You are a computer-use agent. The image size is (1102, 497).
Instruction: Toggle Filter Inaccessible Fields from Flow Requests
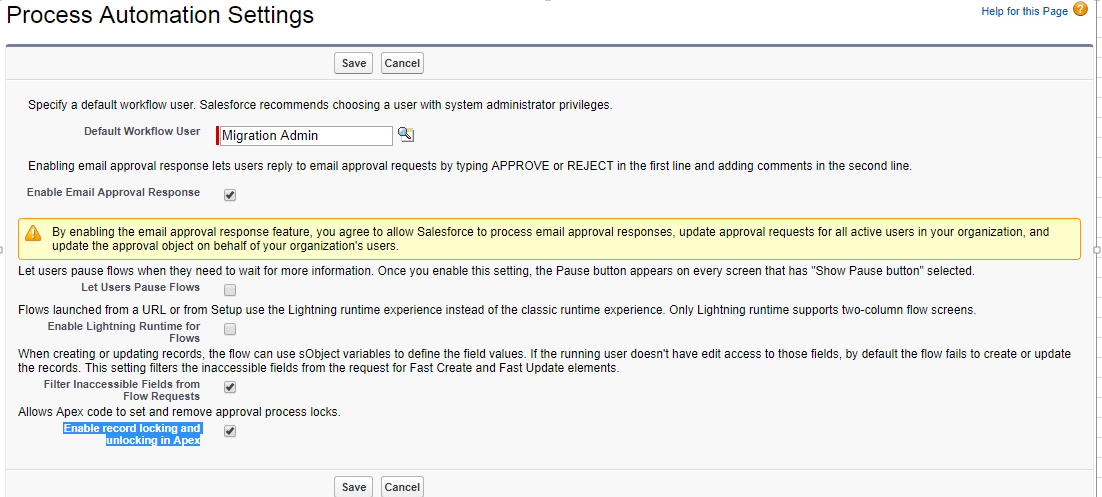[230, 387]
